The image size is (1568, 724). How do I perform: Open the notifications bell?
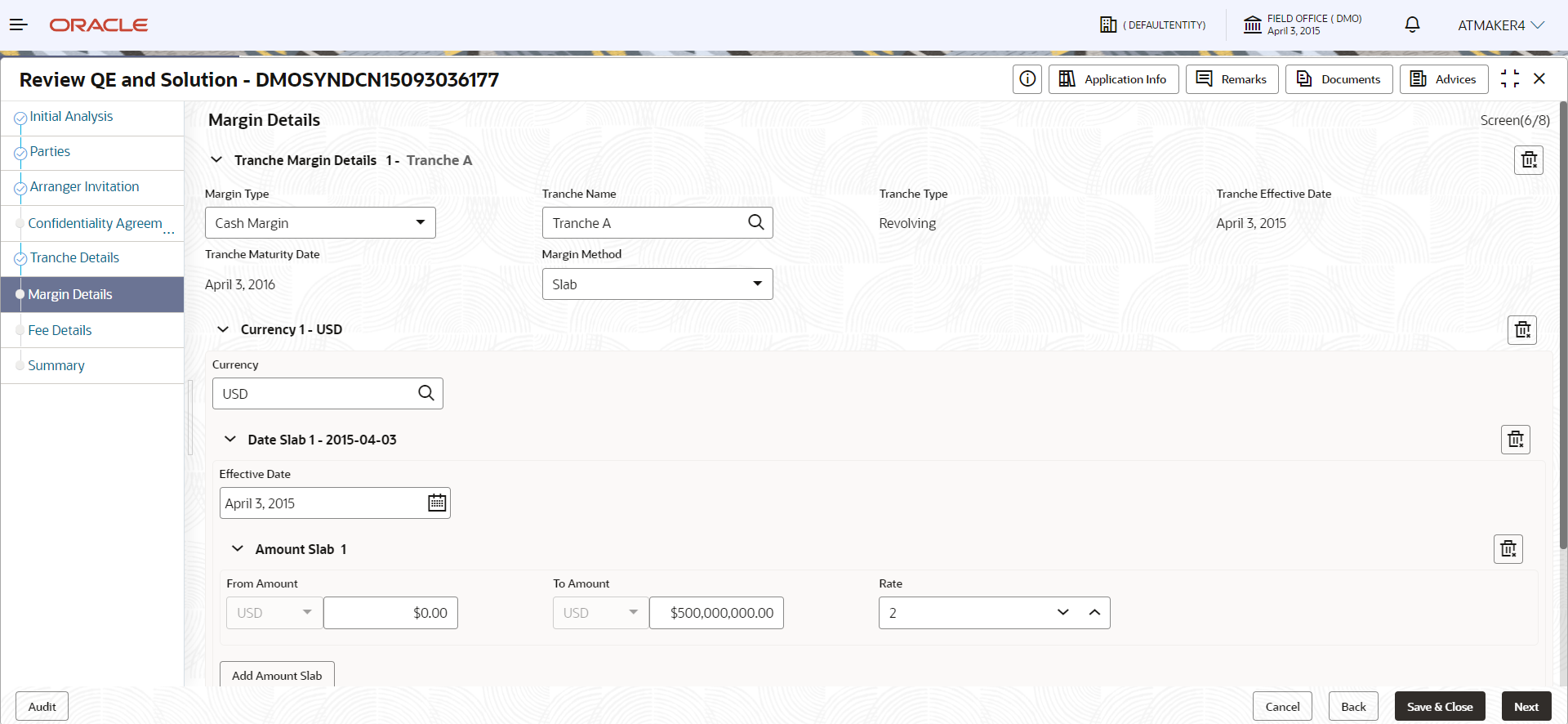[x=1412, y=25]
